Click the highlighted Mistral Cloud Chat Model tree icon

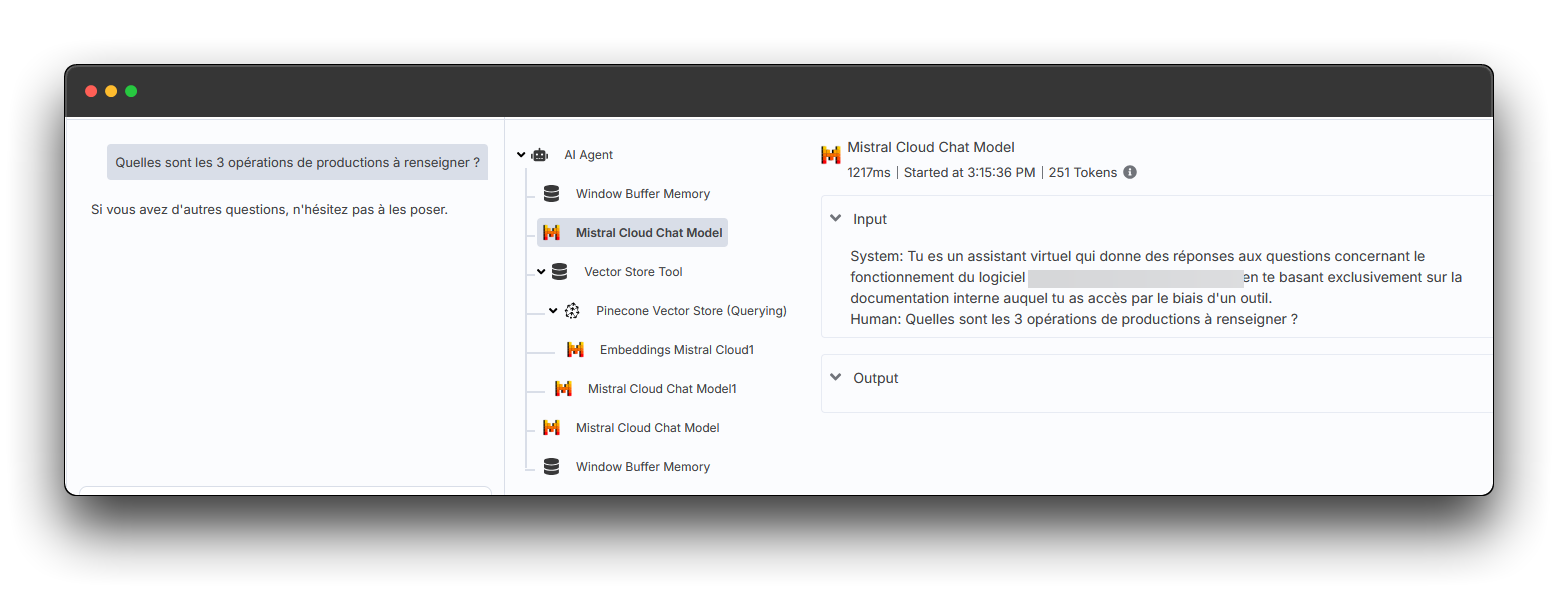551,233
